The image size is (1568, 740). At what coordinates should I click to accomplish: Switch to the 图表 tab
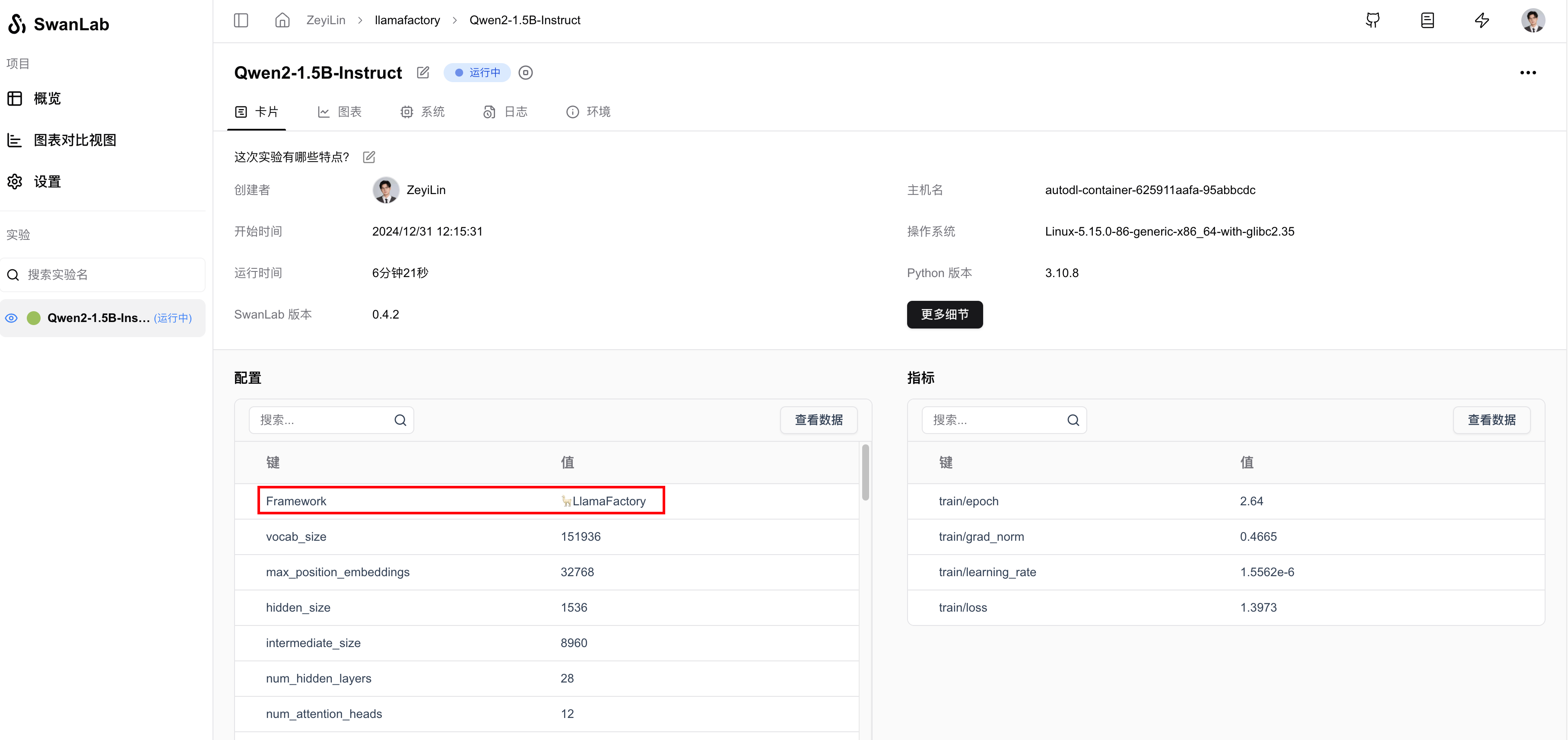[340, 112]
